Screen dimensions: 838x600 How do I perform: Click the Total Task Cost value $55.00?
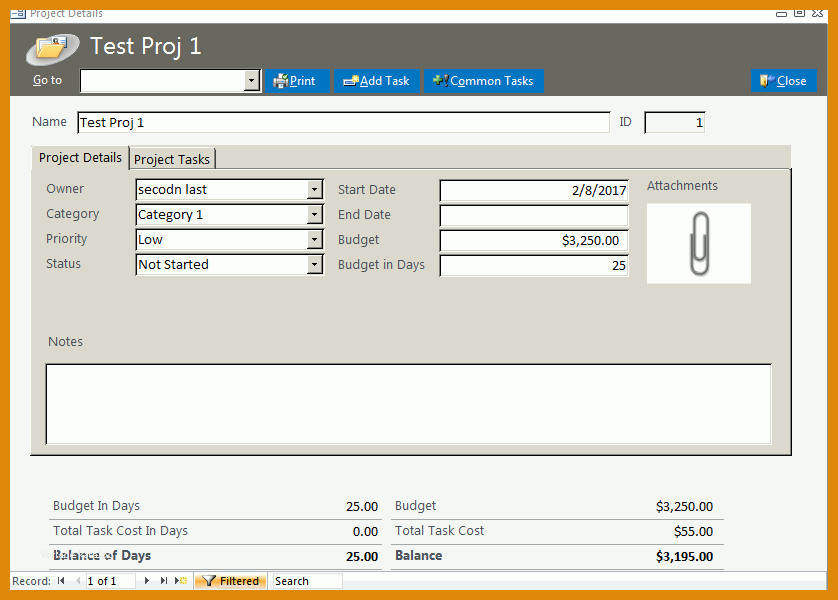point(693,532)
